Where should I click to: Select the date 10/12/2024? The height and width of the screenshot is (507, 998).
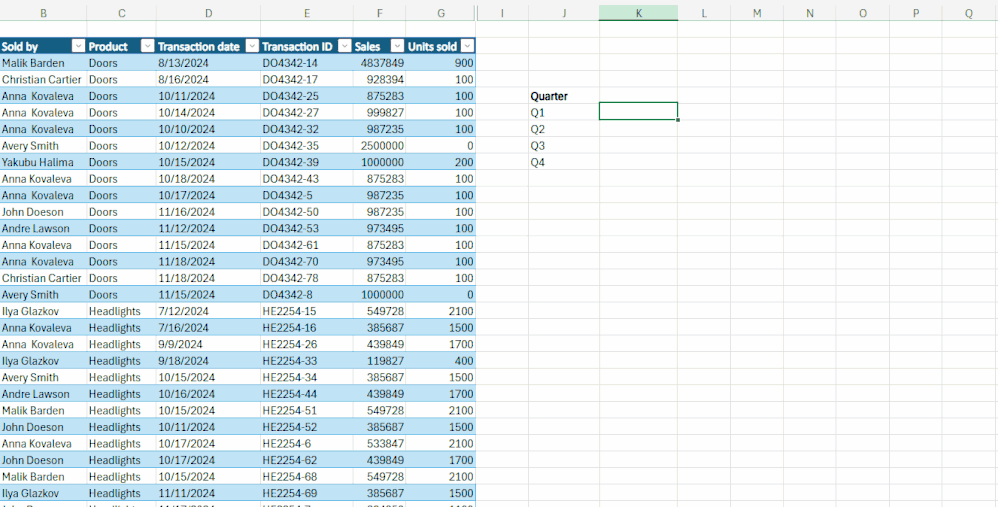click(208, 146)
